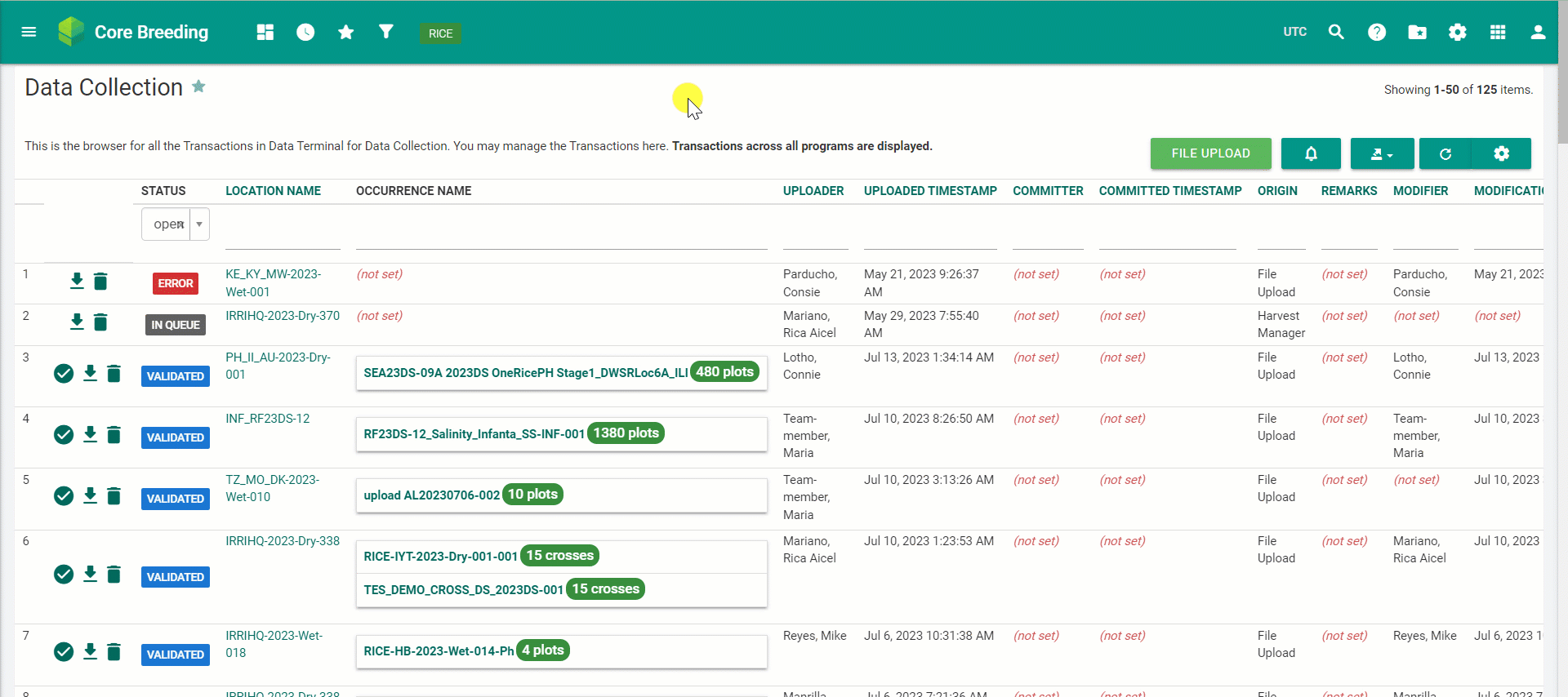Viewport: 1568px width, 697px height.
Task: Click the checkmark for PH_II_AU-2023-Dry-001 row
Action: tap(64, 374)
